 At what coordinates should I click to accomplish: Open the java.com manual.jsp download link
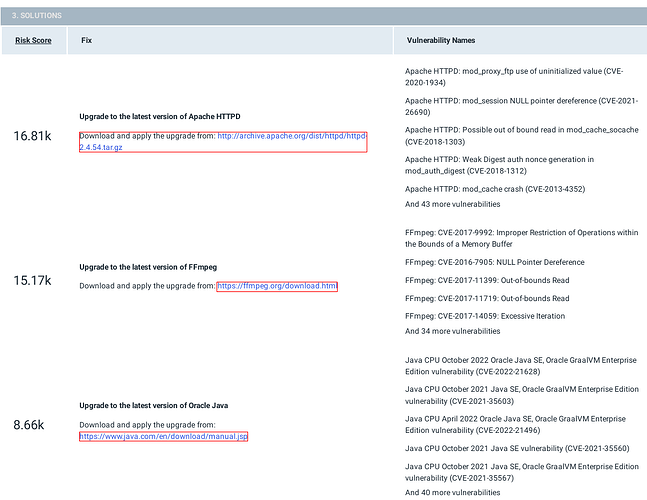163,436
